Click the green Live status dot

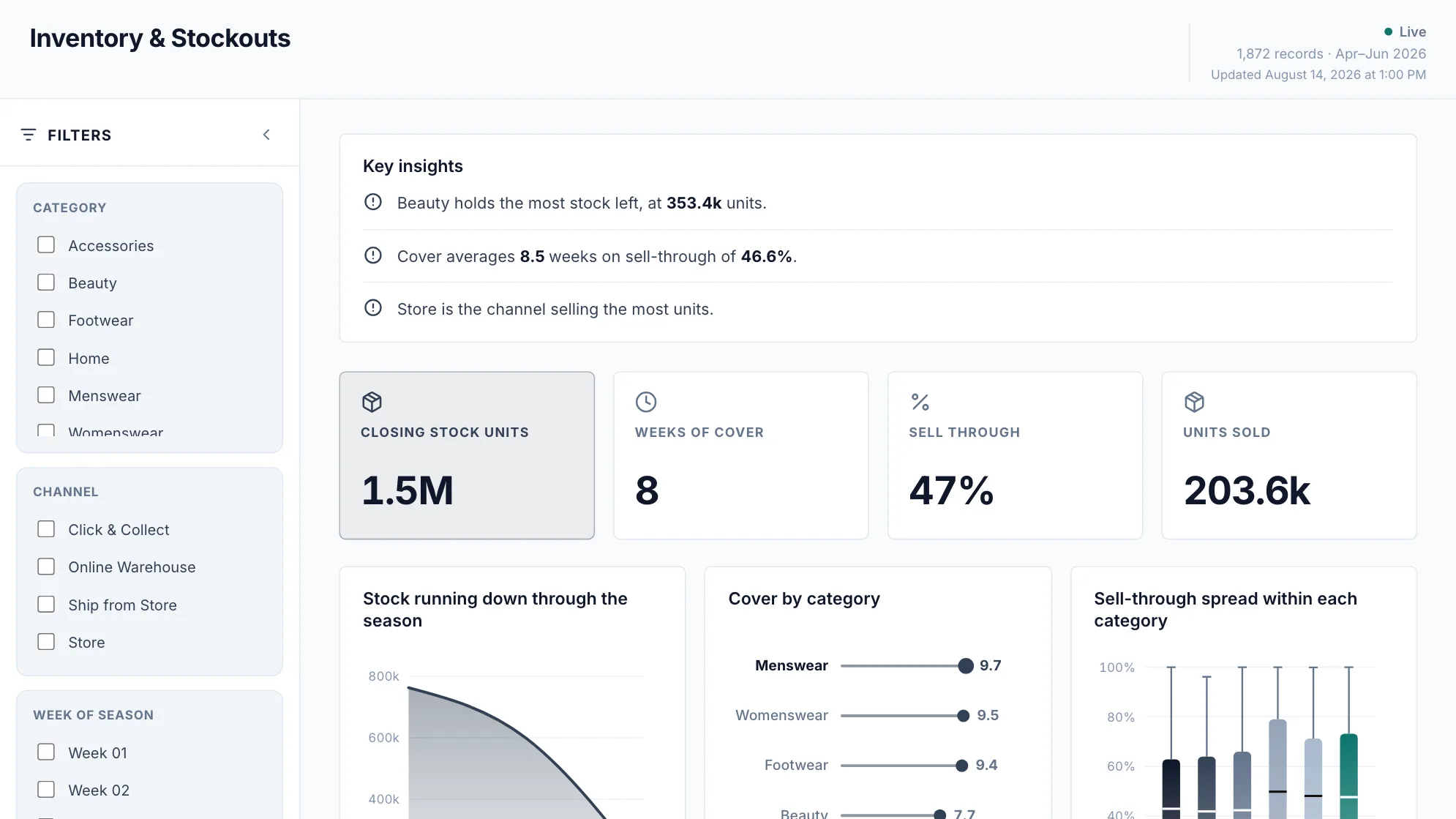[1388, 31]
